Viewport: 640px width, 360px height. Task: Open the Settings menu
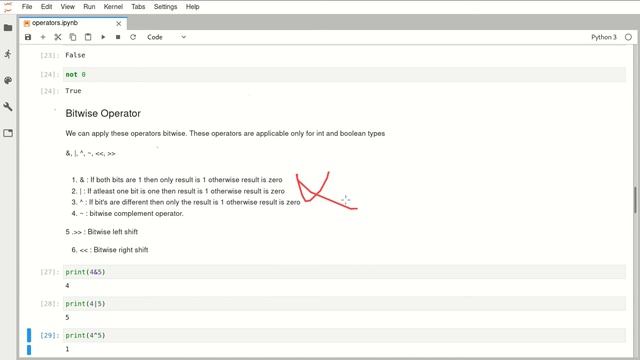pyautogui.click(x=165, y=7)
